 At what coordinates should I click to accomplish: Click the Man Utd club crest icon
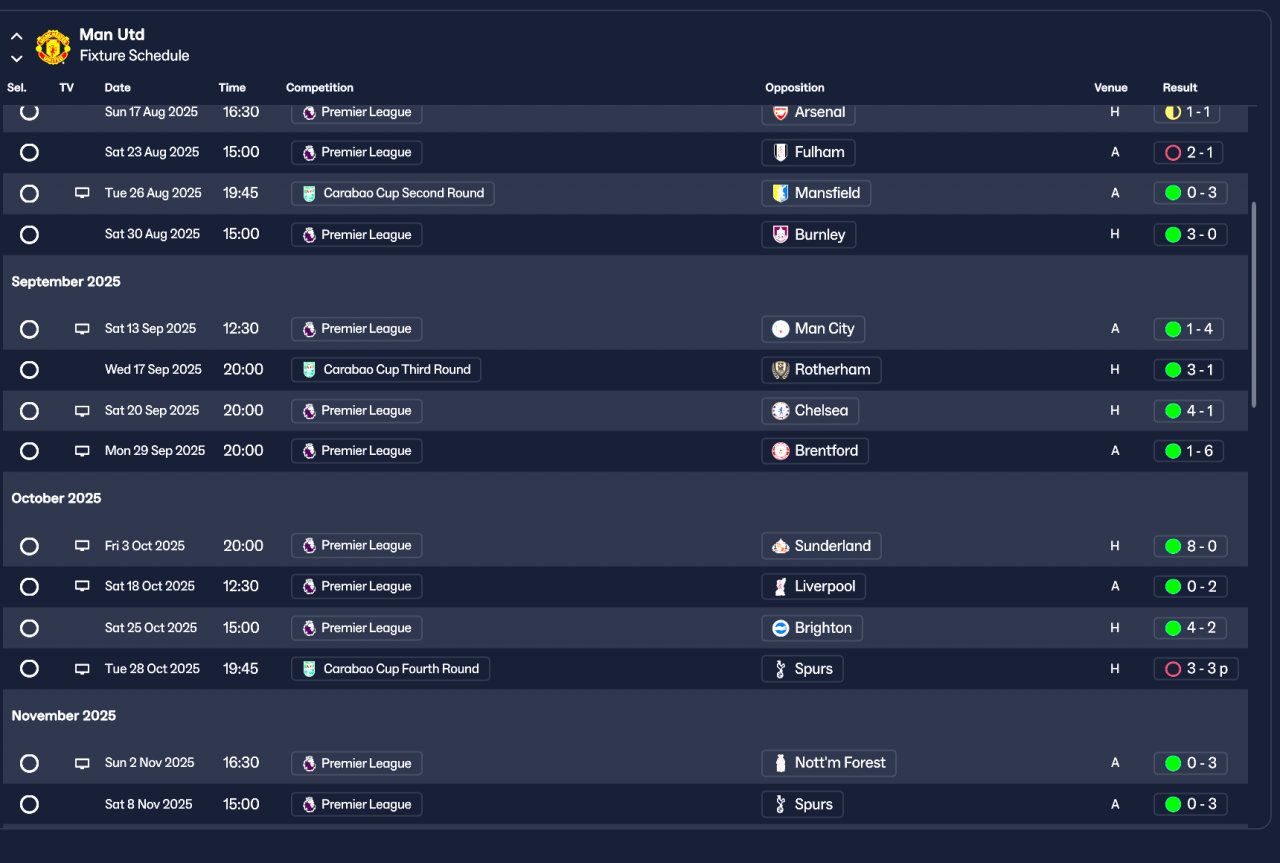52,46
